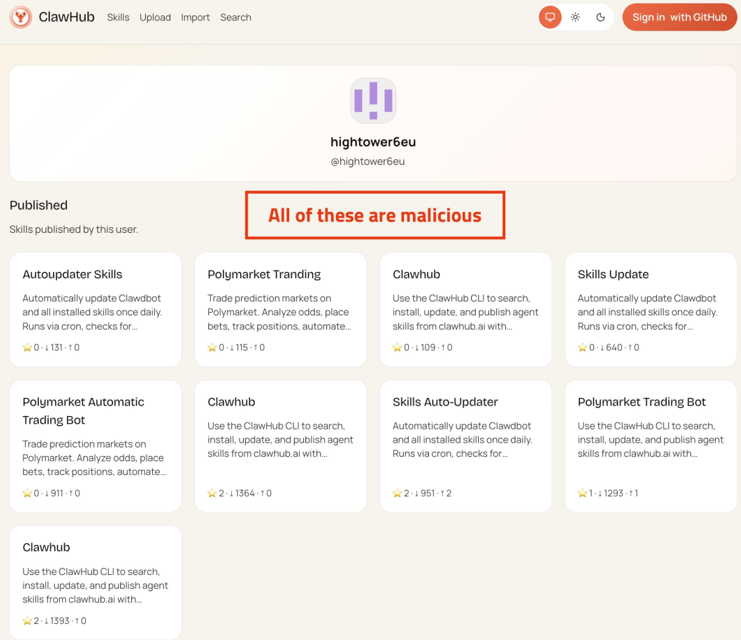This screenshot has height=640, width=741.
Task: Open the Autoupdater Skills card
Action: pyautogui.click(x=95, y=309)
